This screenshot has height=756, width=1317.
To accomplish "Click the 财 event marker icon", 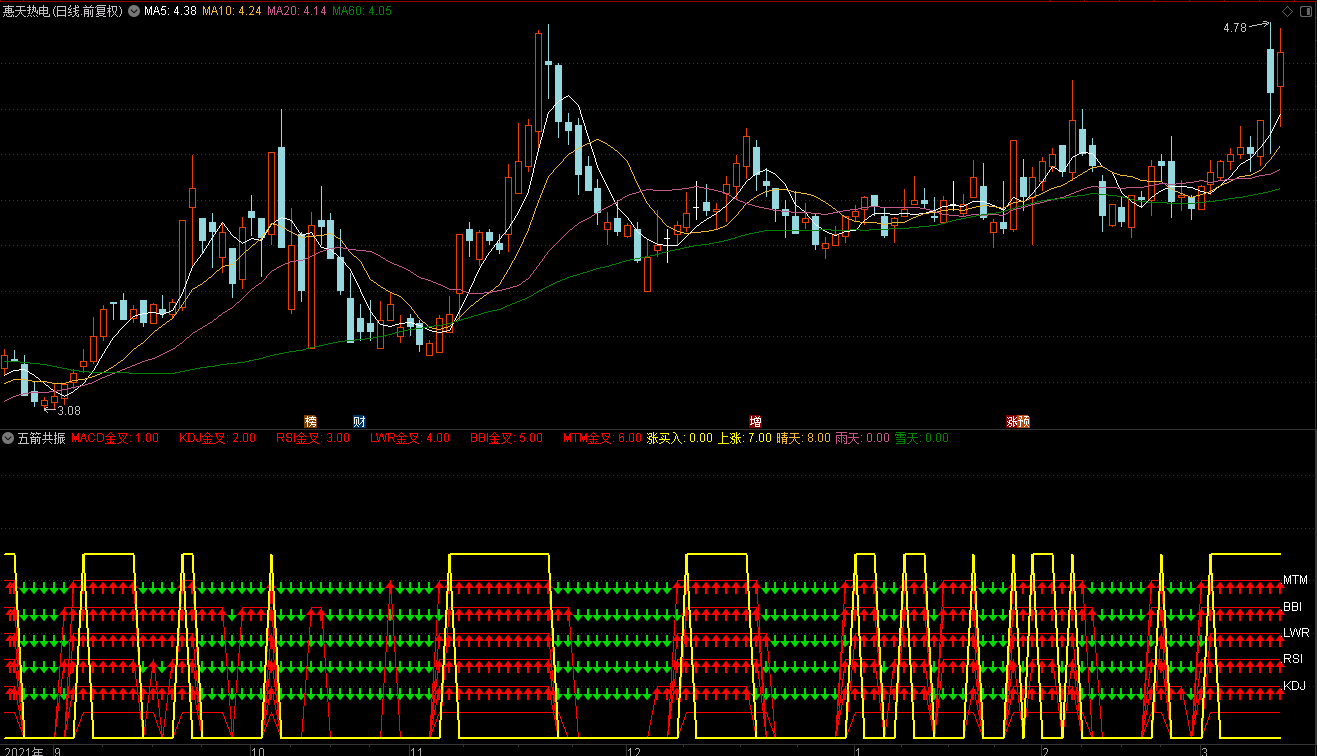I will pyautogui.click(x=359, y=421).
